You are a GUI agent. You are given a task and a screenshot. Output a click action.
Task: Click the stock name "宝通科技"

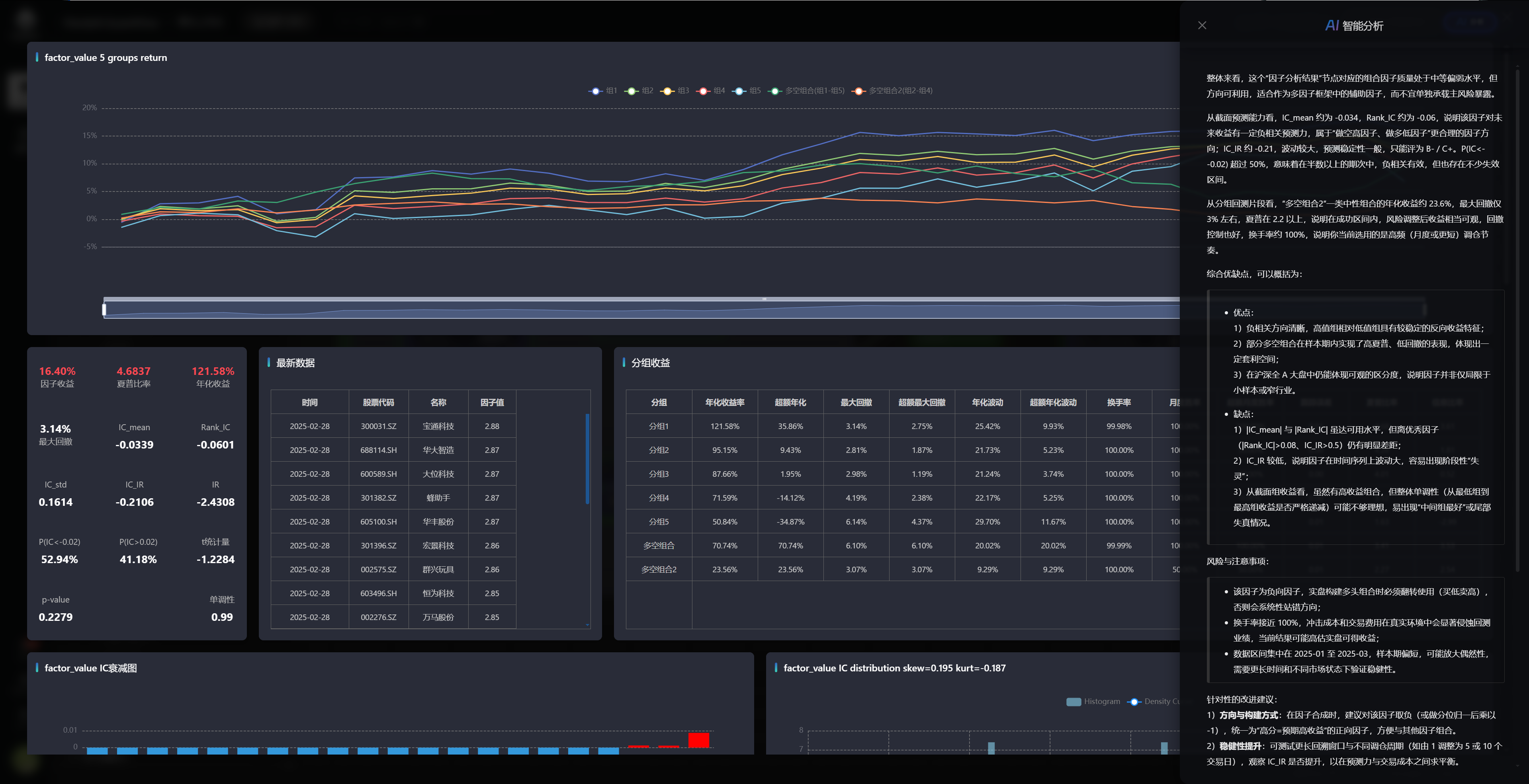[x=439, y=426]
